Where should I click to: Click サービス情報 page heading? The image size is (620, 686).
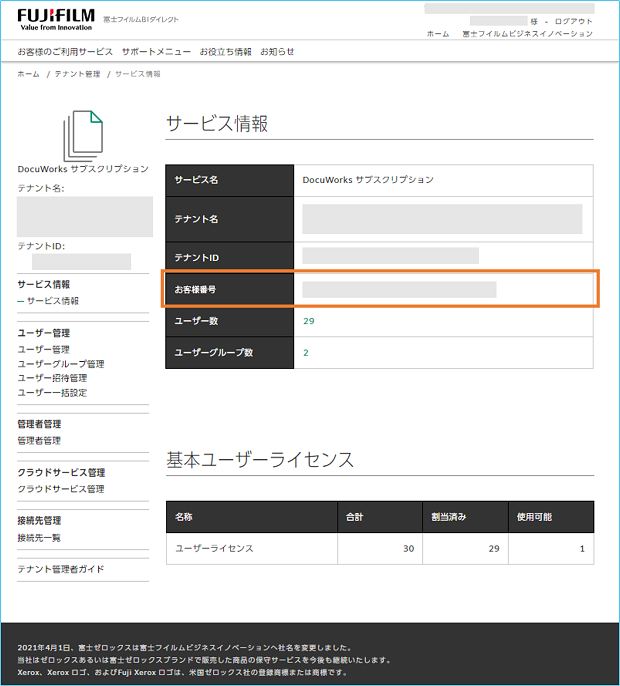point(217,123)
